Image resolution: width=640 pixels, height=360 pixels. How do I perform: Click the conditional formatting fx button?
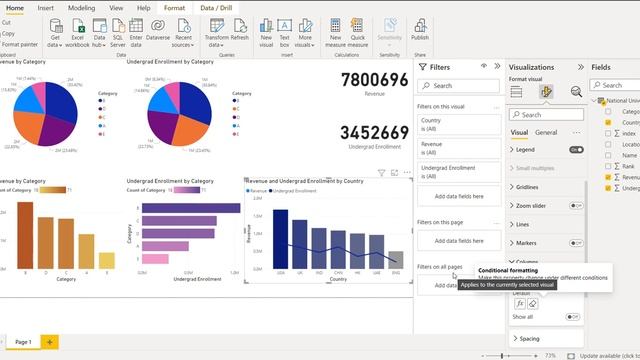[520, 304]
